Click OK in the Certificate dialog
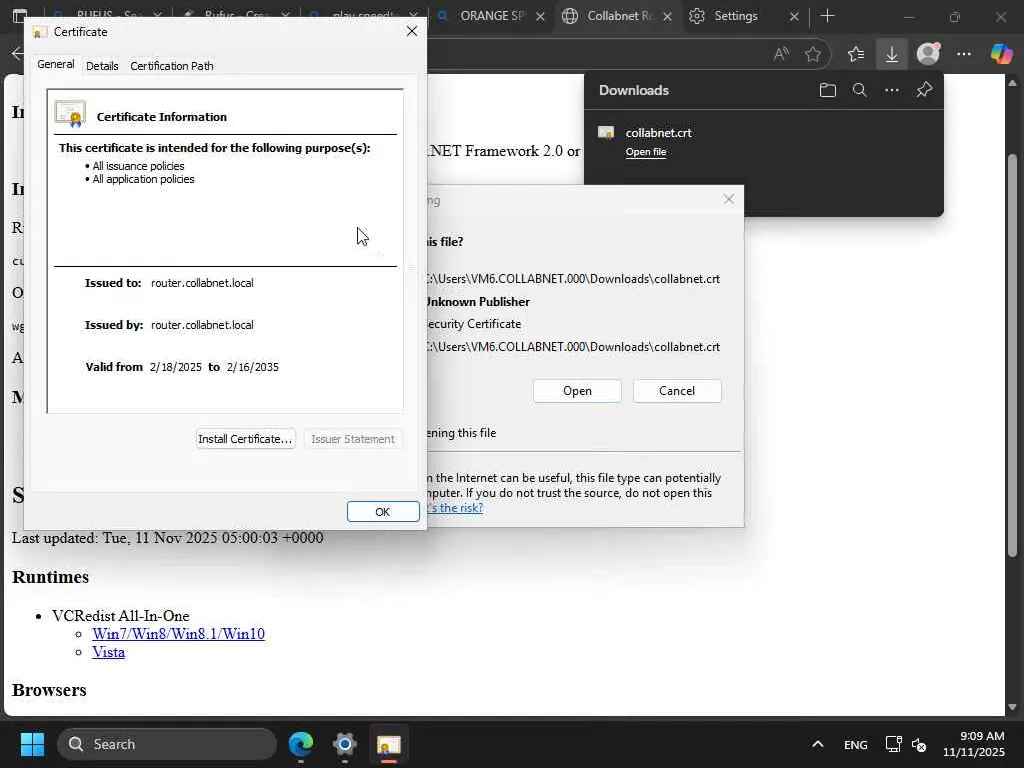The image size is (1024, 768). tap(383, 511)
